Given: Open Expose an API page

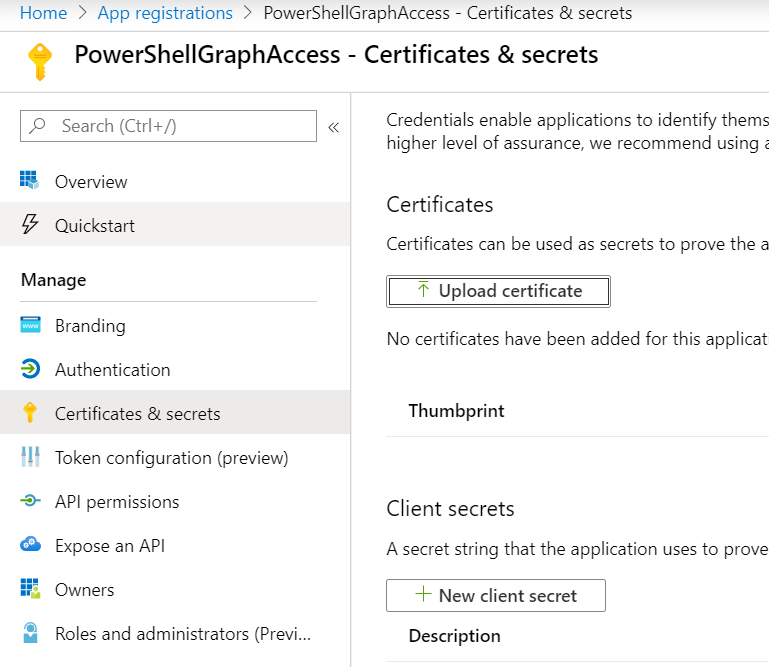Looking at the screenshot, I should [175, 546].
